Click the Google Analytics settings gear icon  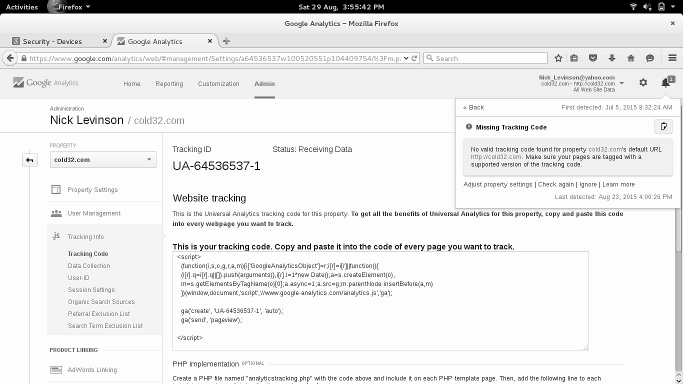643,82
